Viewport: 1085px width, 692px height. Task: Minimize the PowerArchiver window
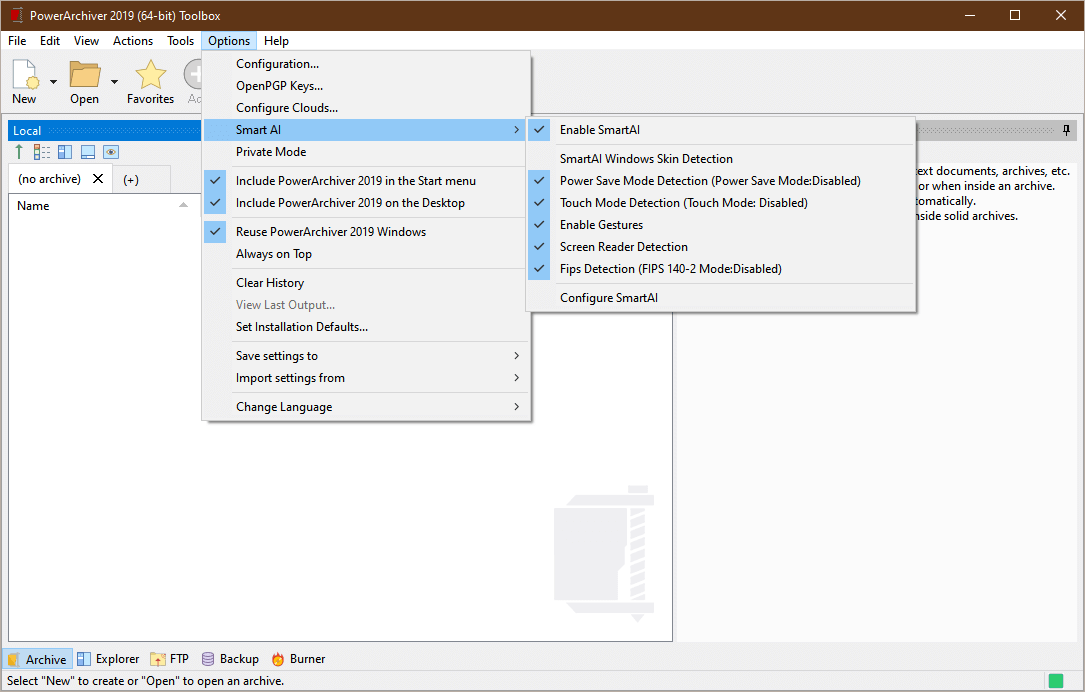point(970,15)
